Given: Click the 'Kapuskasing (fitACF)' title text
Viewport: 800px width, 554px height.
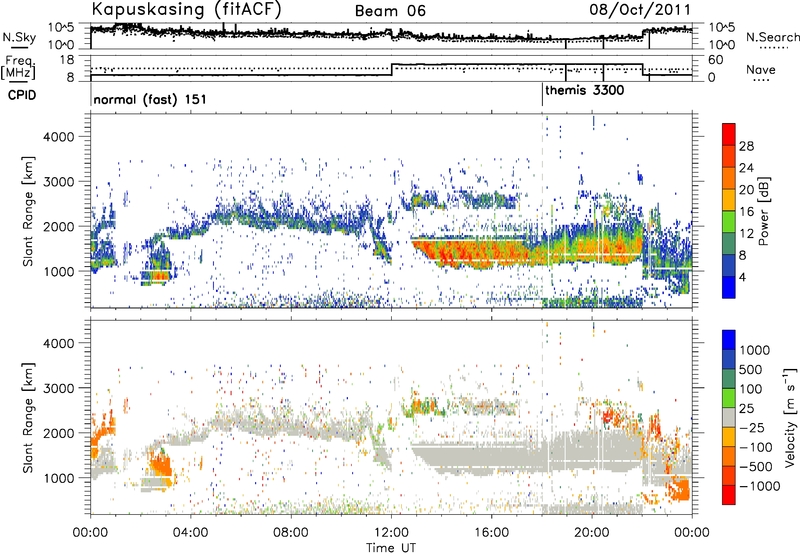Looking at the screenshot, I should pyautogui.click(x=186, y=9).
